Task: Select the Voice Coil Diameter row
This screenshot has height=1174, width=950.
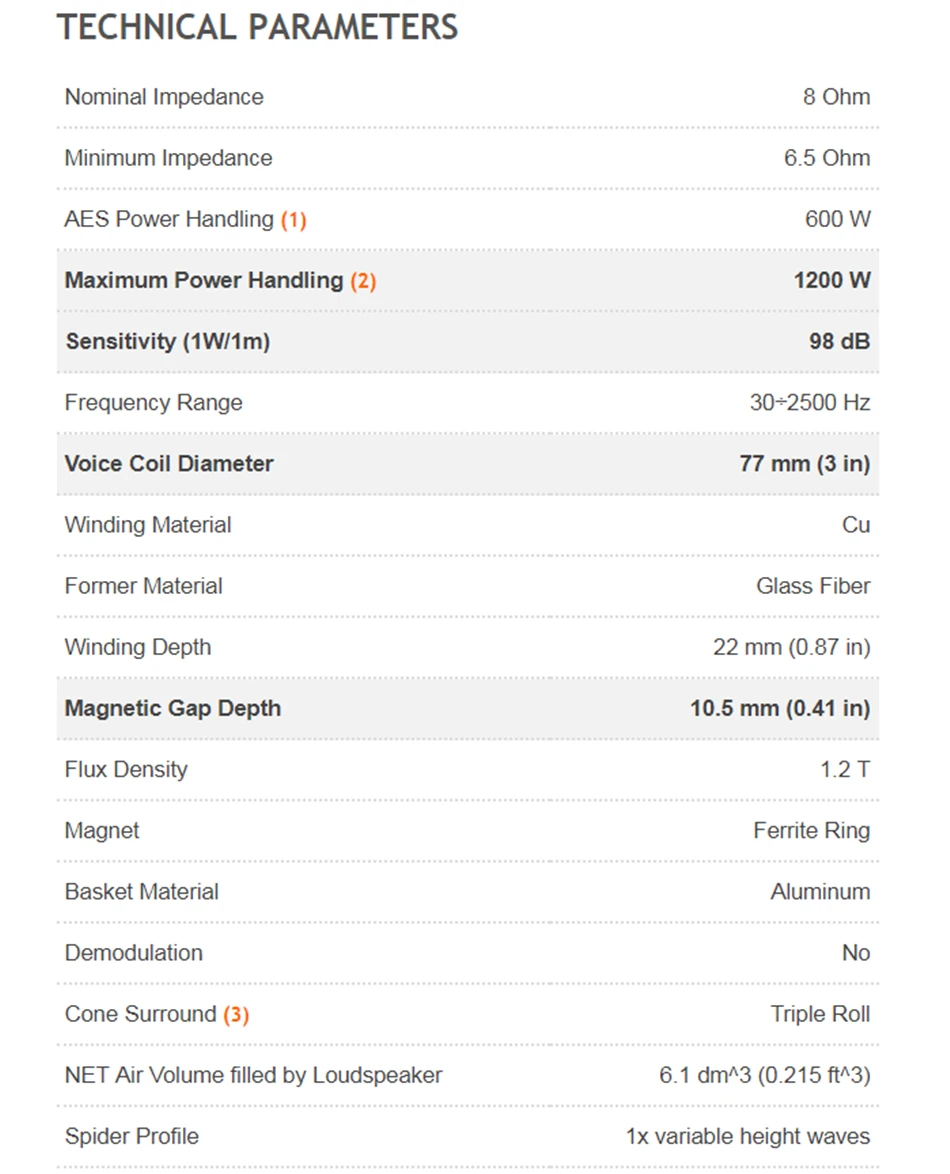Action: (468, 464)
